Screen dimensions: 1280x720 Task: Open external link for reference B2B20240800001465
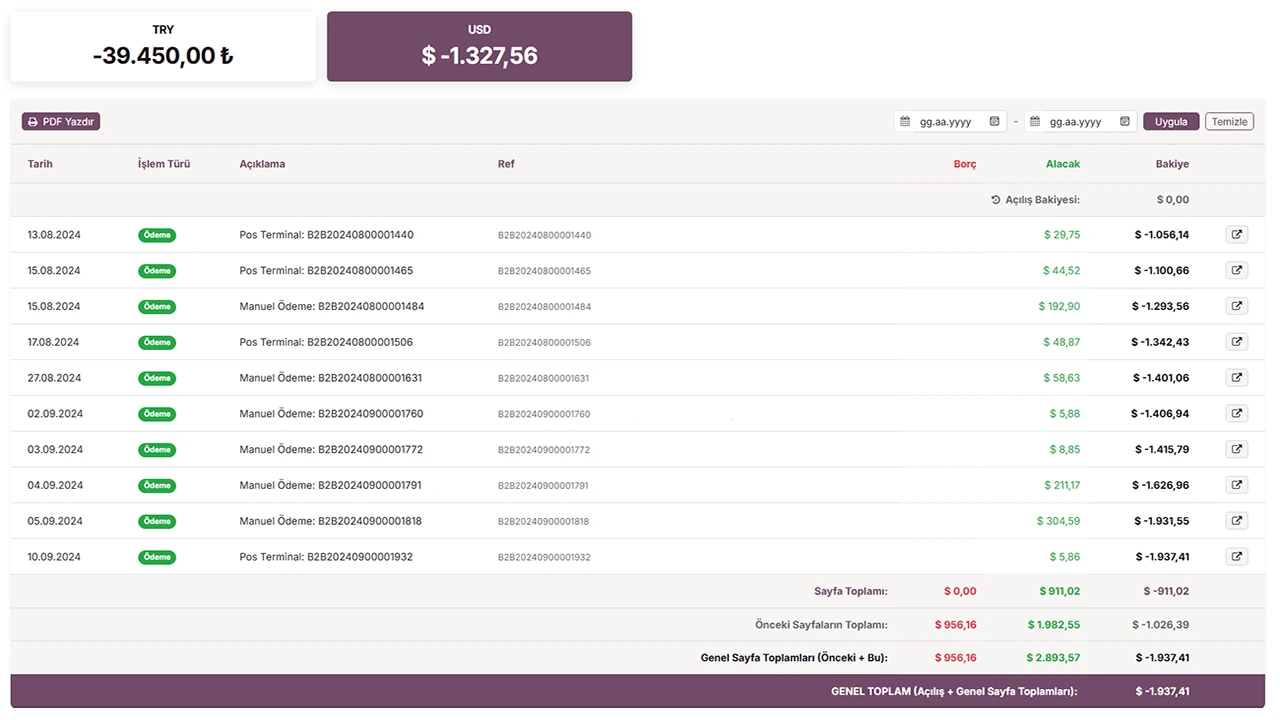click(1236, 271)
